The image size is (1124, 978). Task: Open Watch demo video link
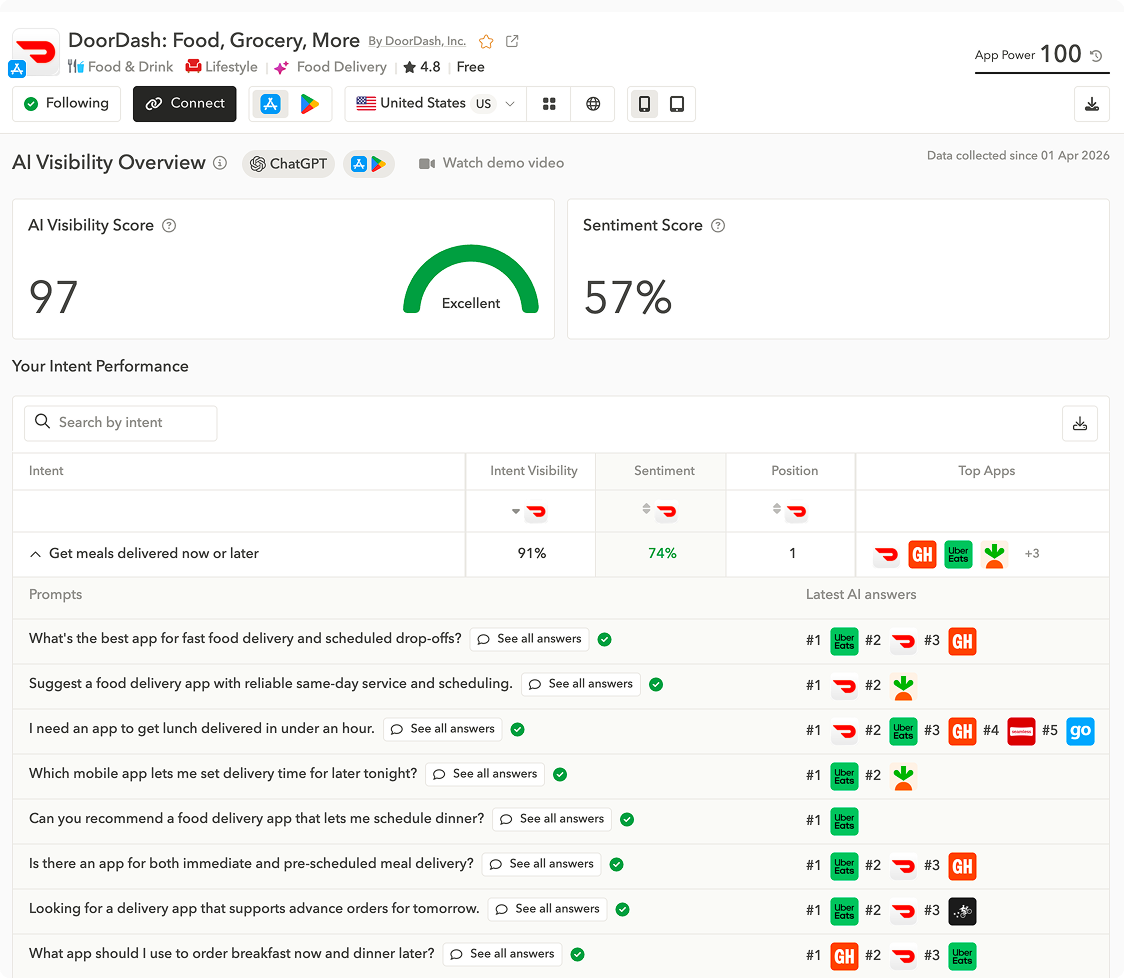pyautogui.click(x=491, y=163)
